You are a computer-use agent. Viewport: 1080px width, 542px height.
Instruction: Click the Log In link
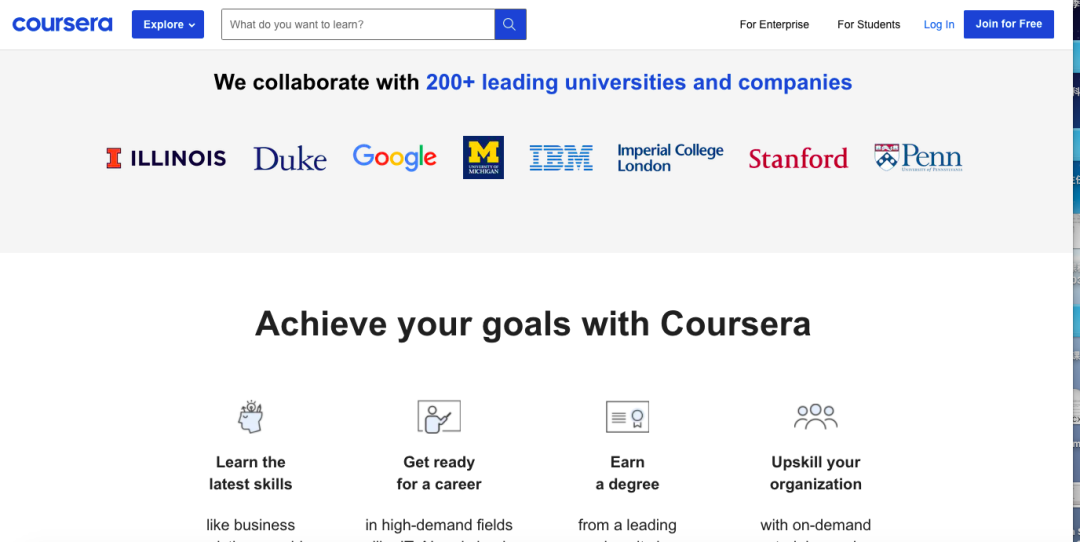939,25
